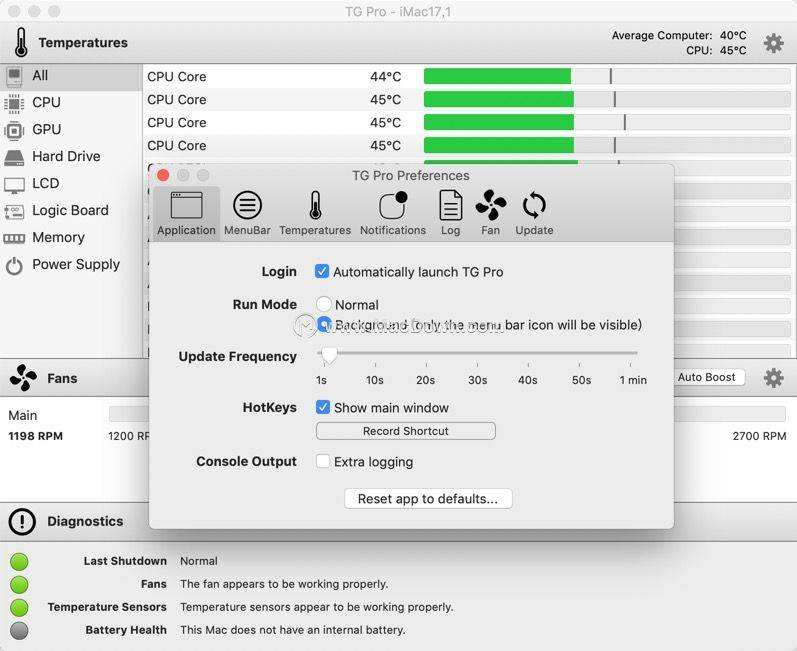
Task: Open Temperatures settings gear in main window
Action: [x=774, y=43]
